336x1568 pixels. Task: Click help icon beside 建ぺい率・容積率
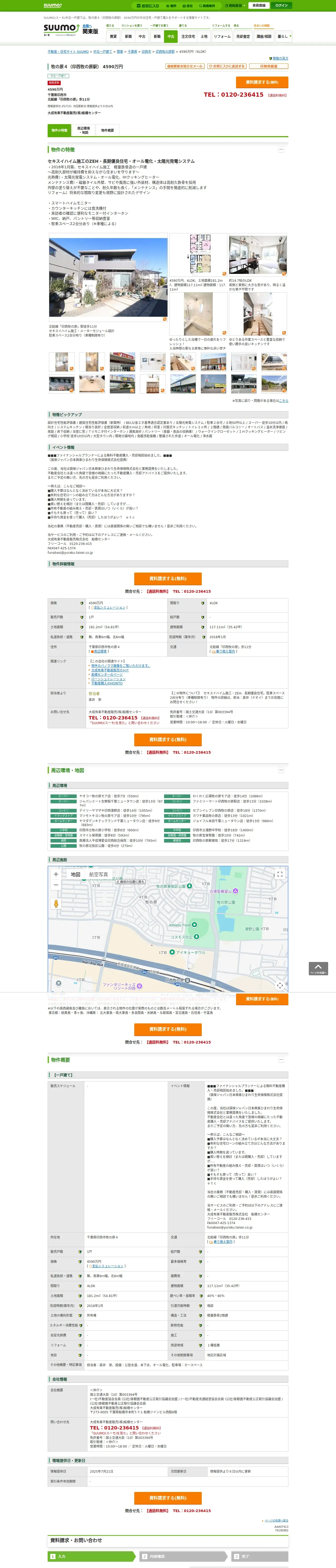[x=201, y=1296]
